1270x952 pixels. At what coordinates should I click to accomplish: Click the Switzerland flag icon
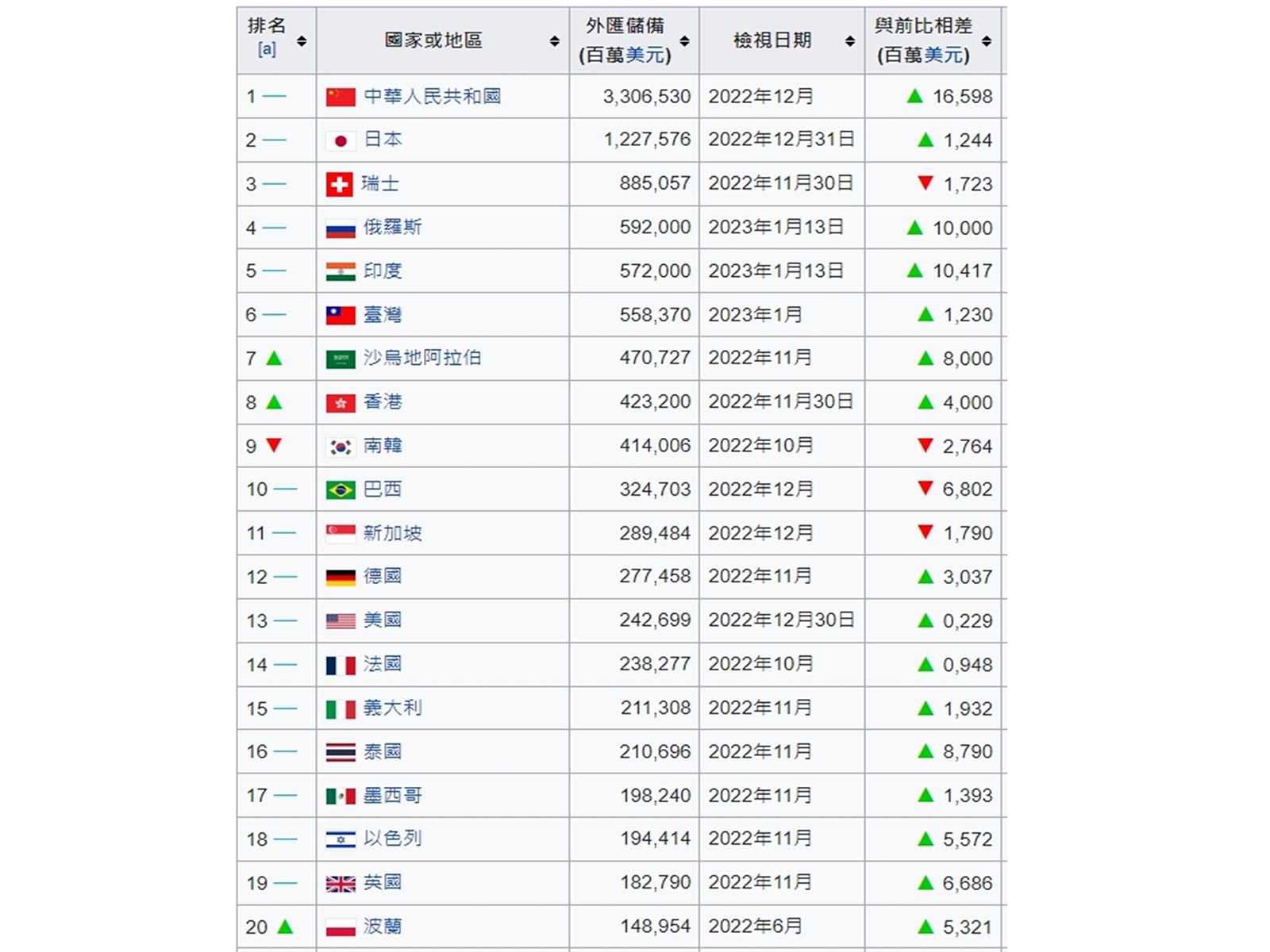pyautogui.click(x=339, y=184)
